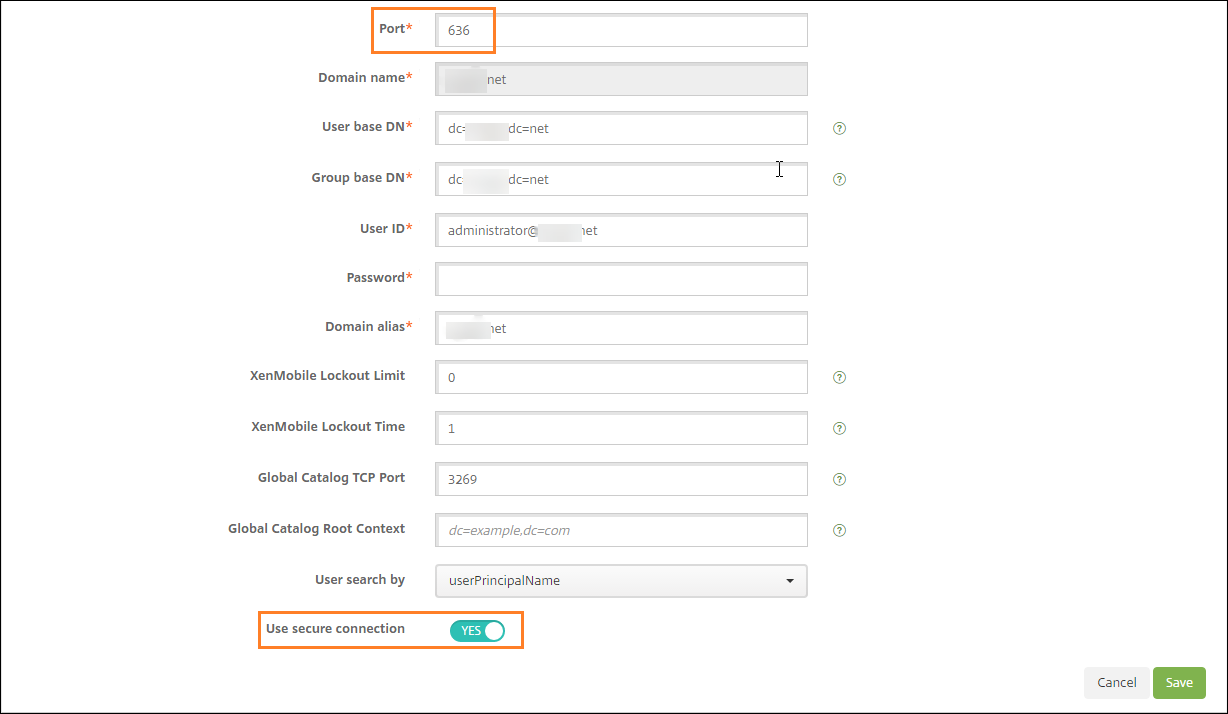Toggle the Use secure connection switch
This screenshot has width=1228, height=714.
[x=477, y=631]
